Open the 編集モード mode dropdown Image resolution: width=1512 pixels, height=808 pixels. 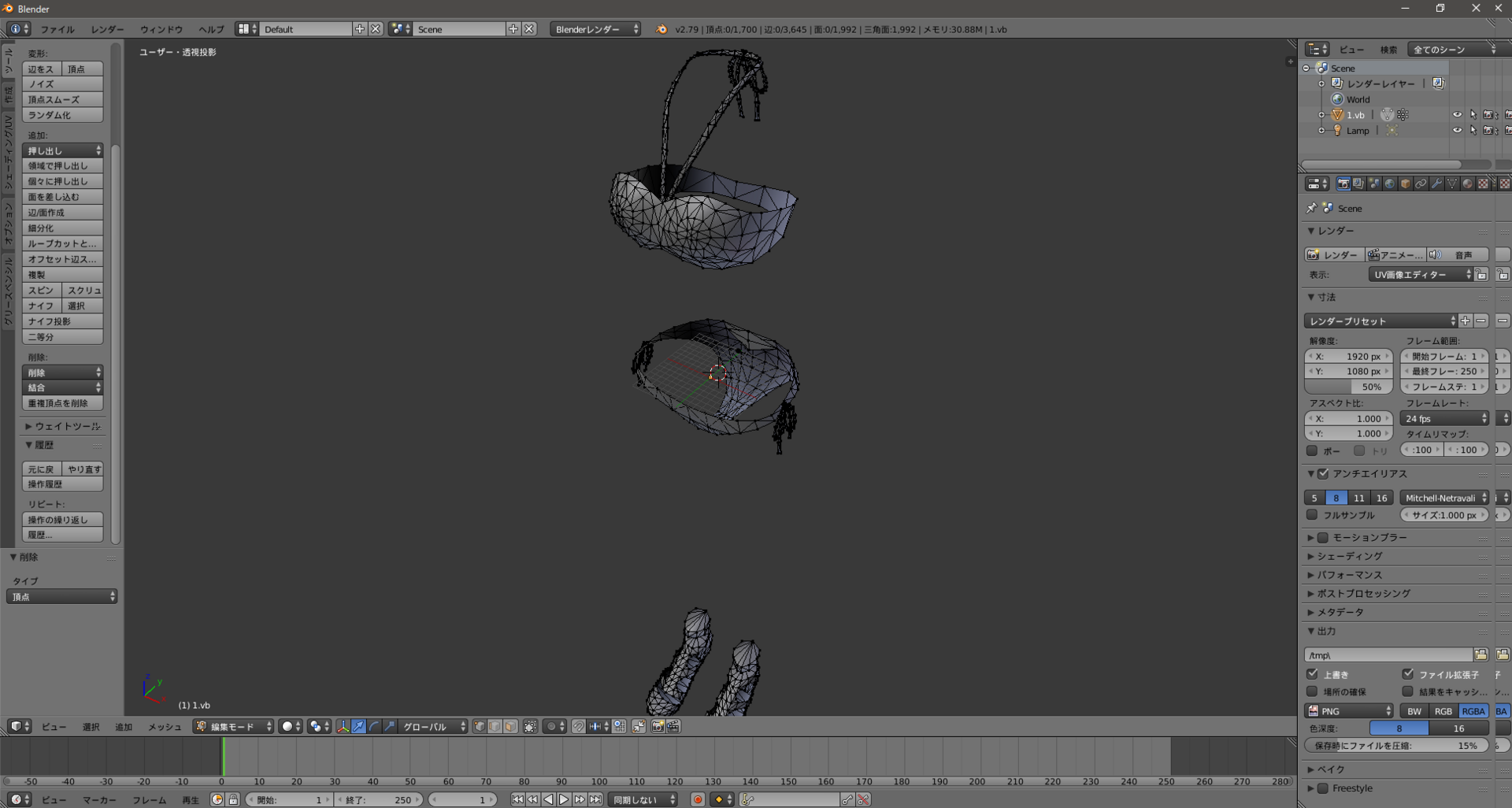[x=234, y=726]
